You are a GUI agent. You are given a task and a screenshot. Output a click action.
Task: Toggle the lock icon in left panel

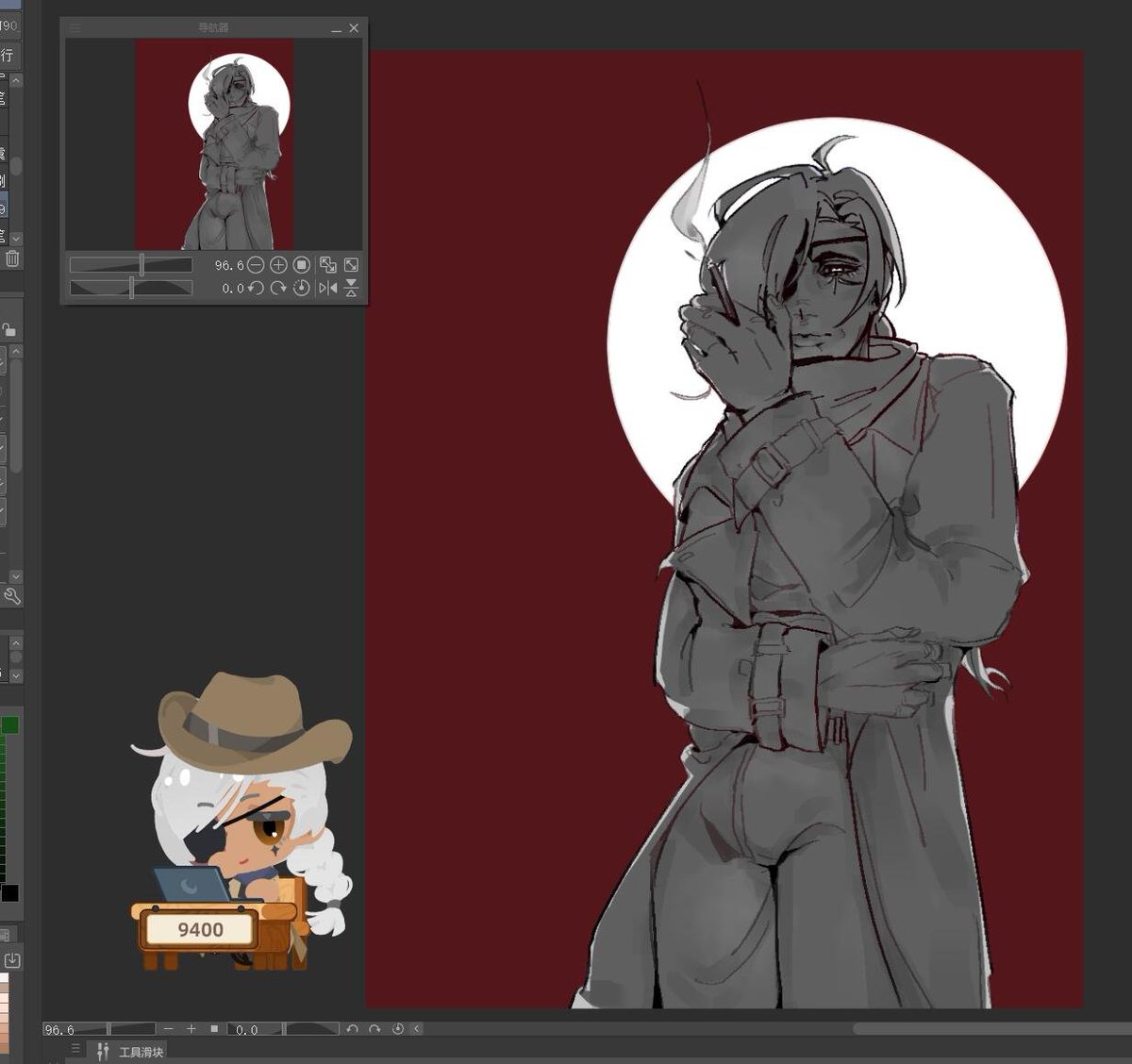(x=8, y=329)
